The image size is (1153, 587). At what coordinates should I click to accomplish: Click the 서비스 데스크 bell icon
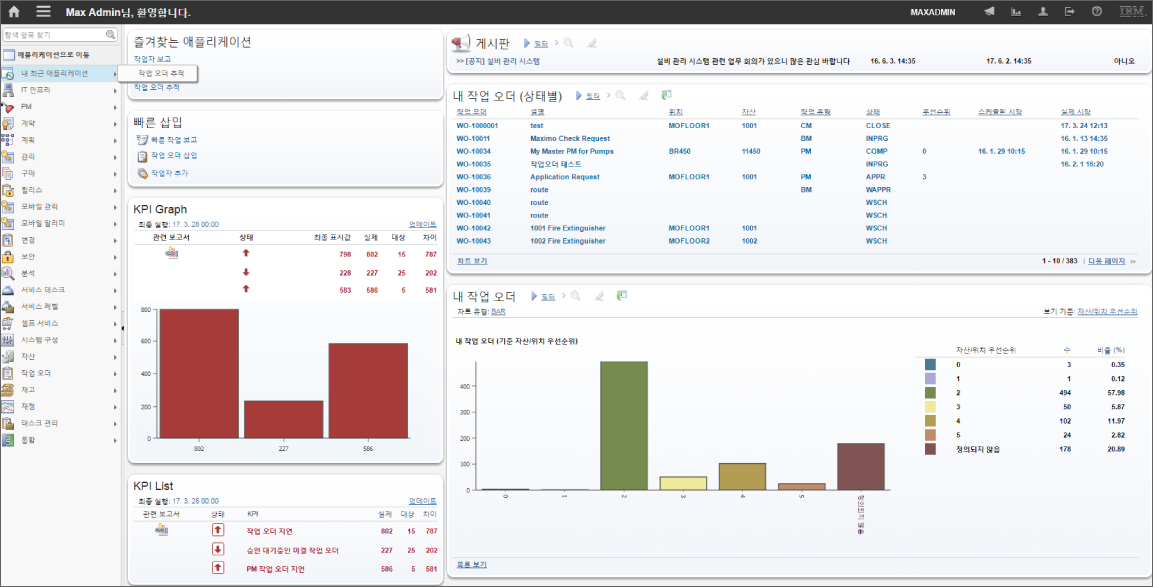[x=8, y=290]
